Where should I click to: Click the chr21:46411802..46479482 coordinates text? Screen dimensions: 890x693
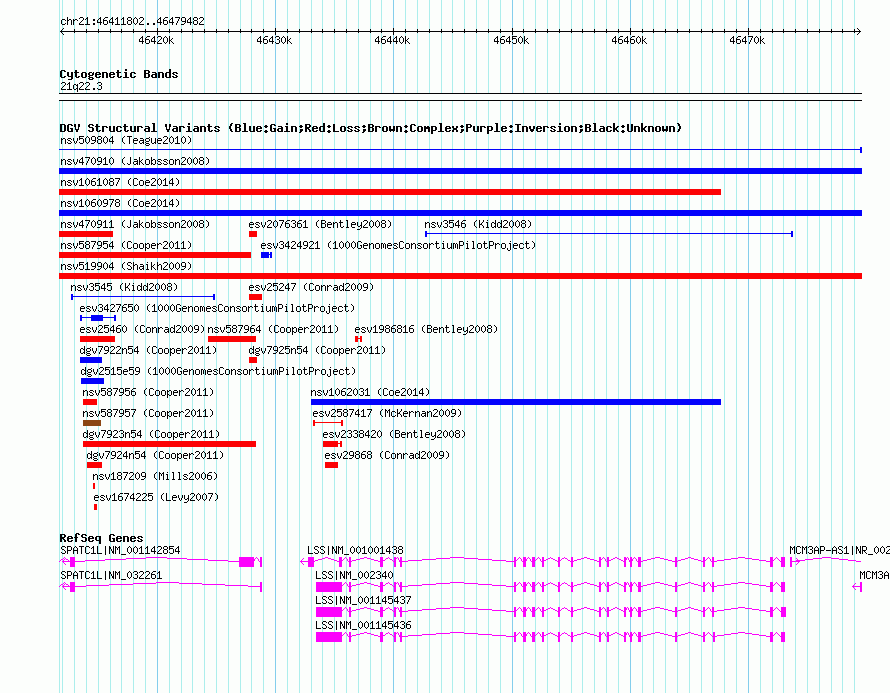[132, 22]
